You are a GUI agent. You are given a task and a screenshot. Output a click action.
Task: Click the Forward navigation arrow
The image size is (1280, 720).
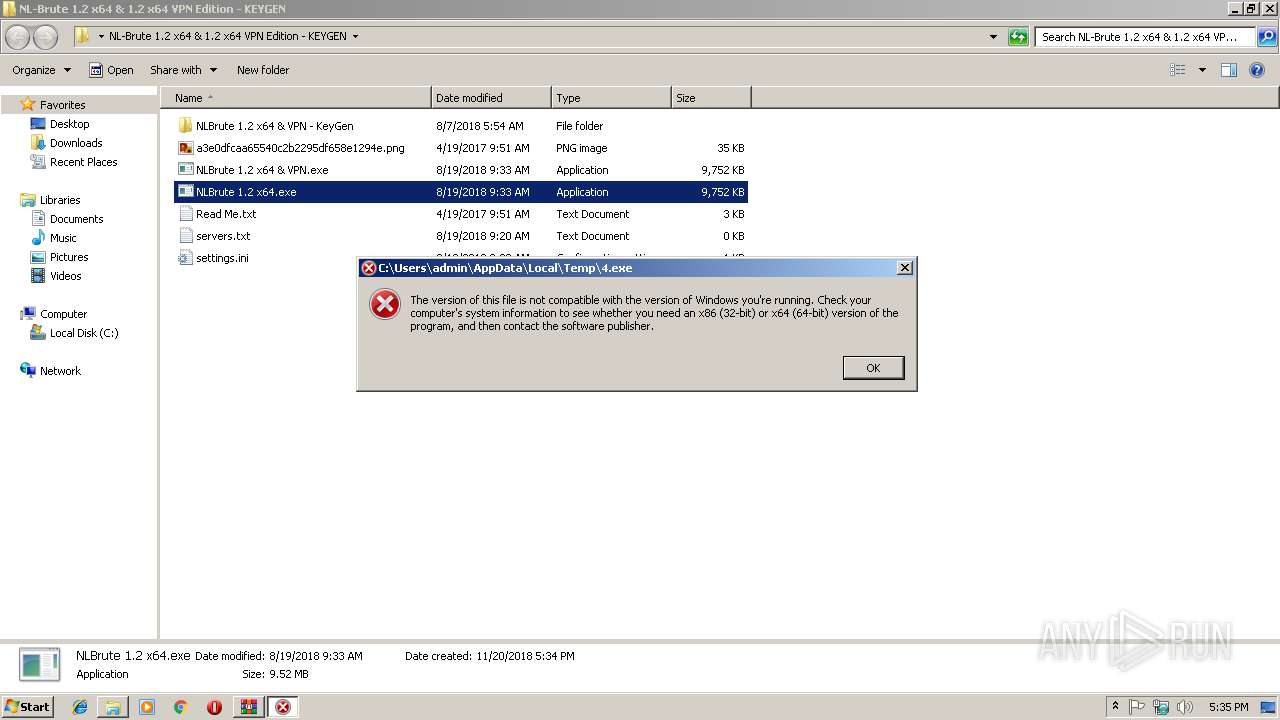46,37
